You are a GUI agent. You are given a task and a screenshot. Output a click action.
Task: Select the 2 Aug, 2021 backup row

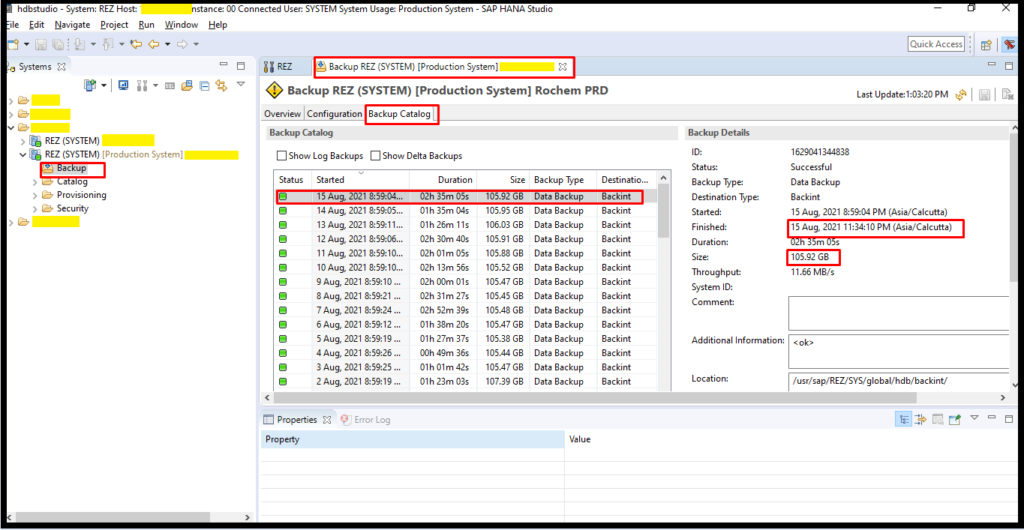click(466, 381)
